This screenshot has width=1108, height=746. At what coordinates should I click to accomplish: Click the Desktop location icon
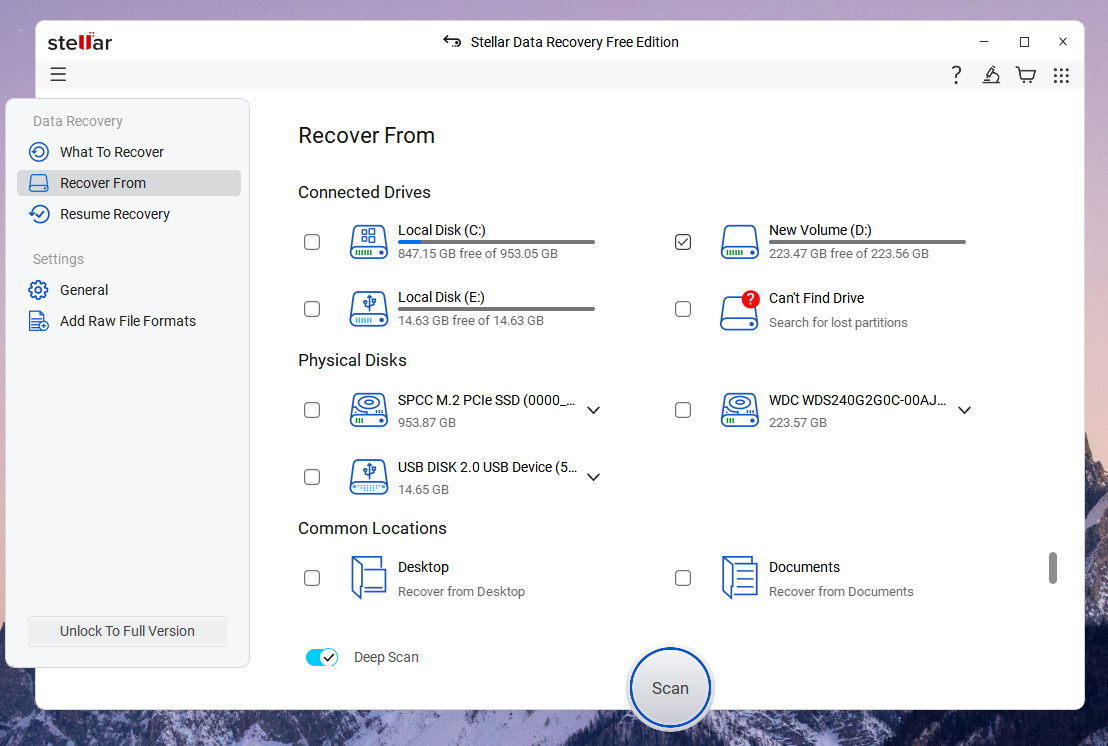pos(368,578)
